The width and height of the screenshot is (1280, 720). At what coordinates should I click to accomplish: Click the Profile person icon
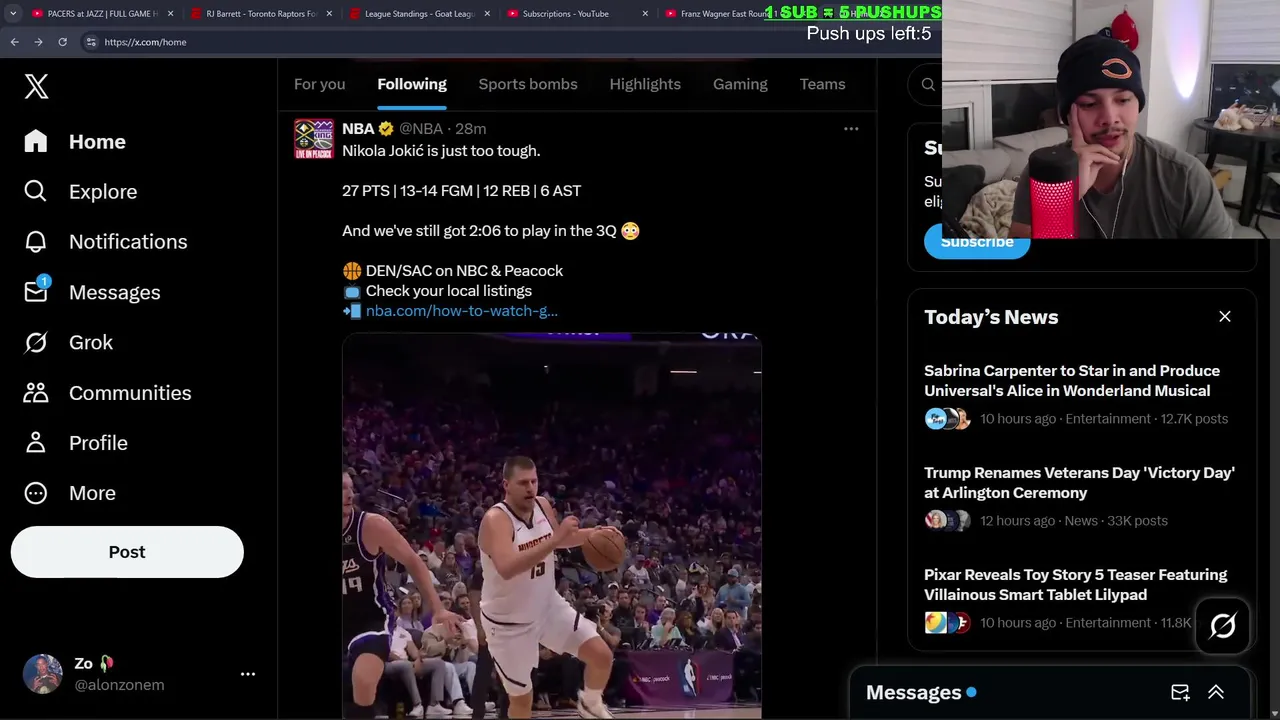[36, 442]
